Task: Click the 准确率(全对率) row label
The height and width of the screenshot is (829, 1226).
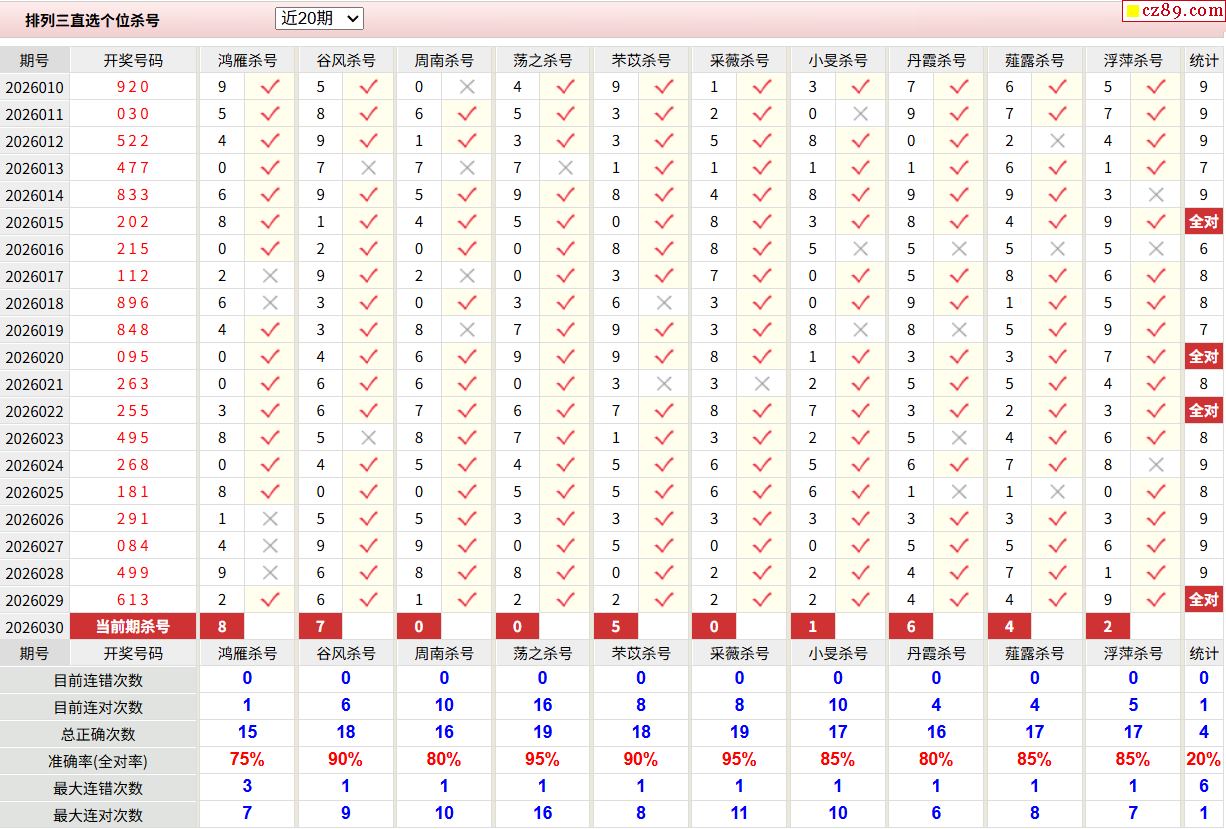Action: [x=98, y=761]
